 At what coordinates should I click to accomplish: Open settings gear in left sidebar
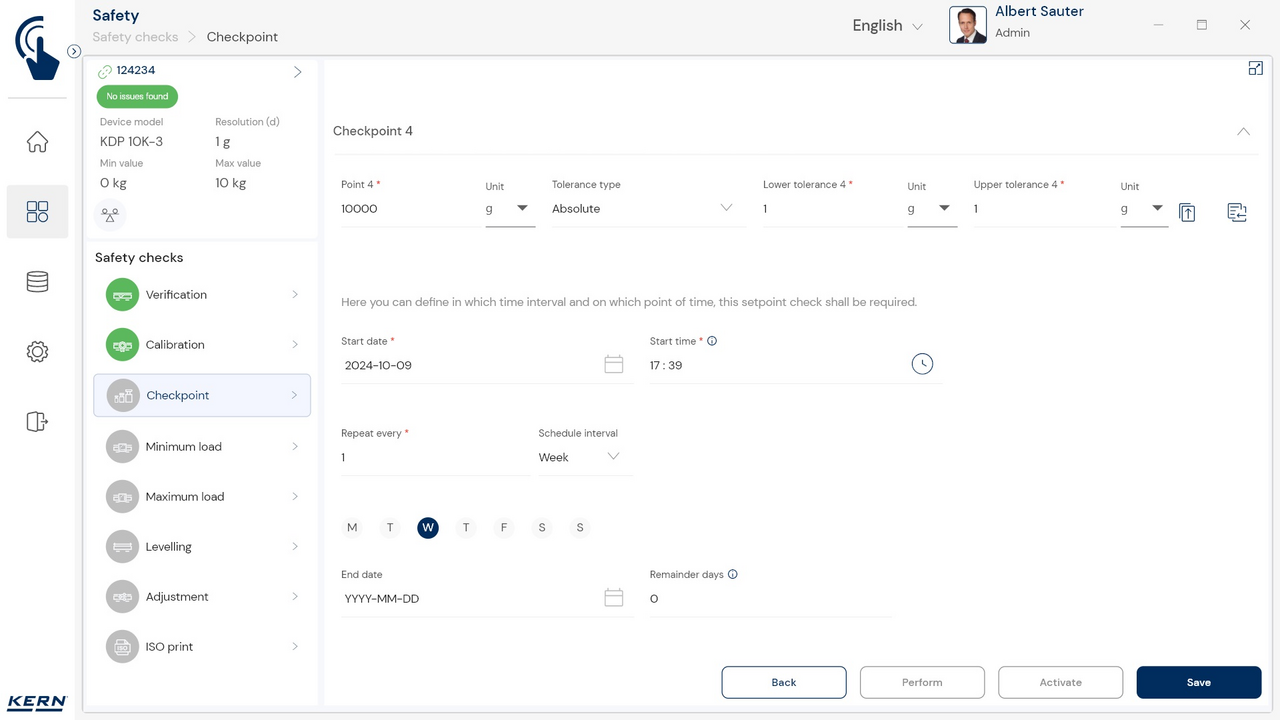pyautogui.click(x=37, y=352)
